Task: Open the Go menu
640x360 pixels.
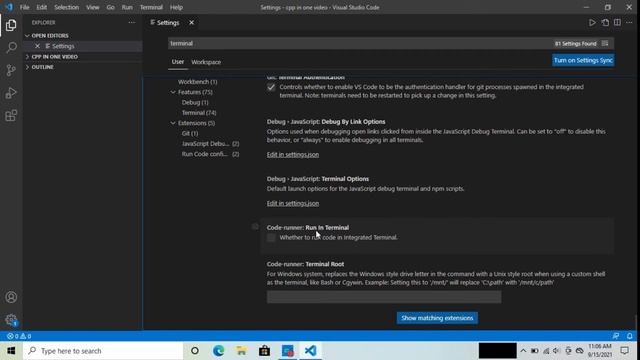Action: click(x=110, y=7)
